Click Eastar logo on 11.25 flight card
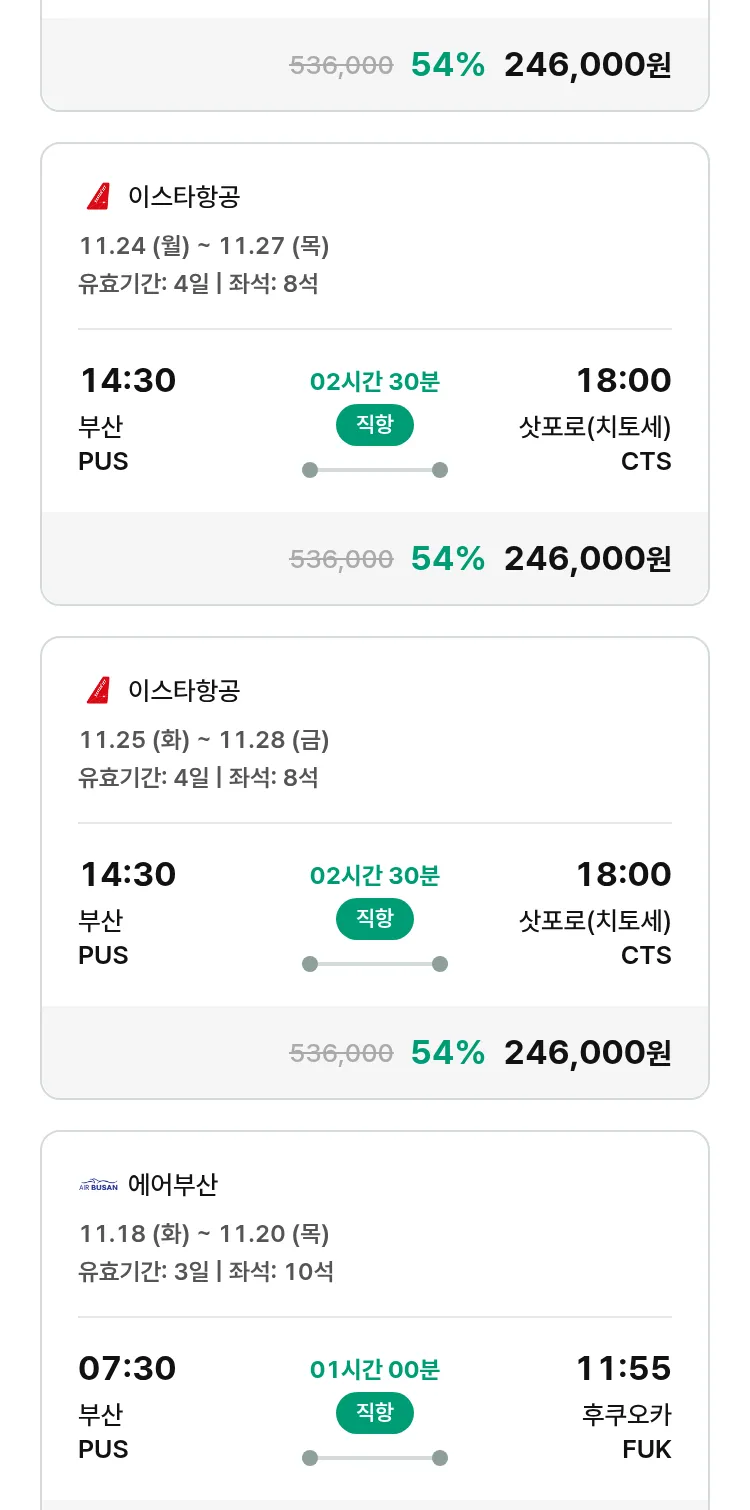Screen dimensions: 750x1510 coord(98,690)
